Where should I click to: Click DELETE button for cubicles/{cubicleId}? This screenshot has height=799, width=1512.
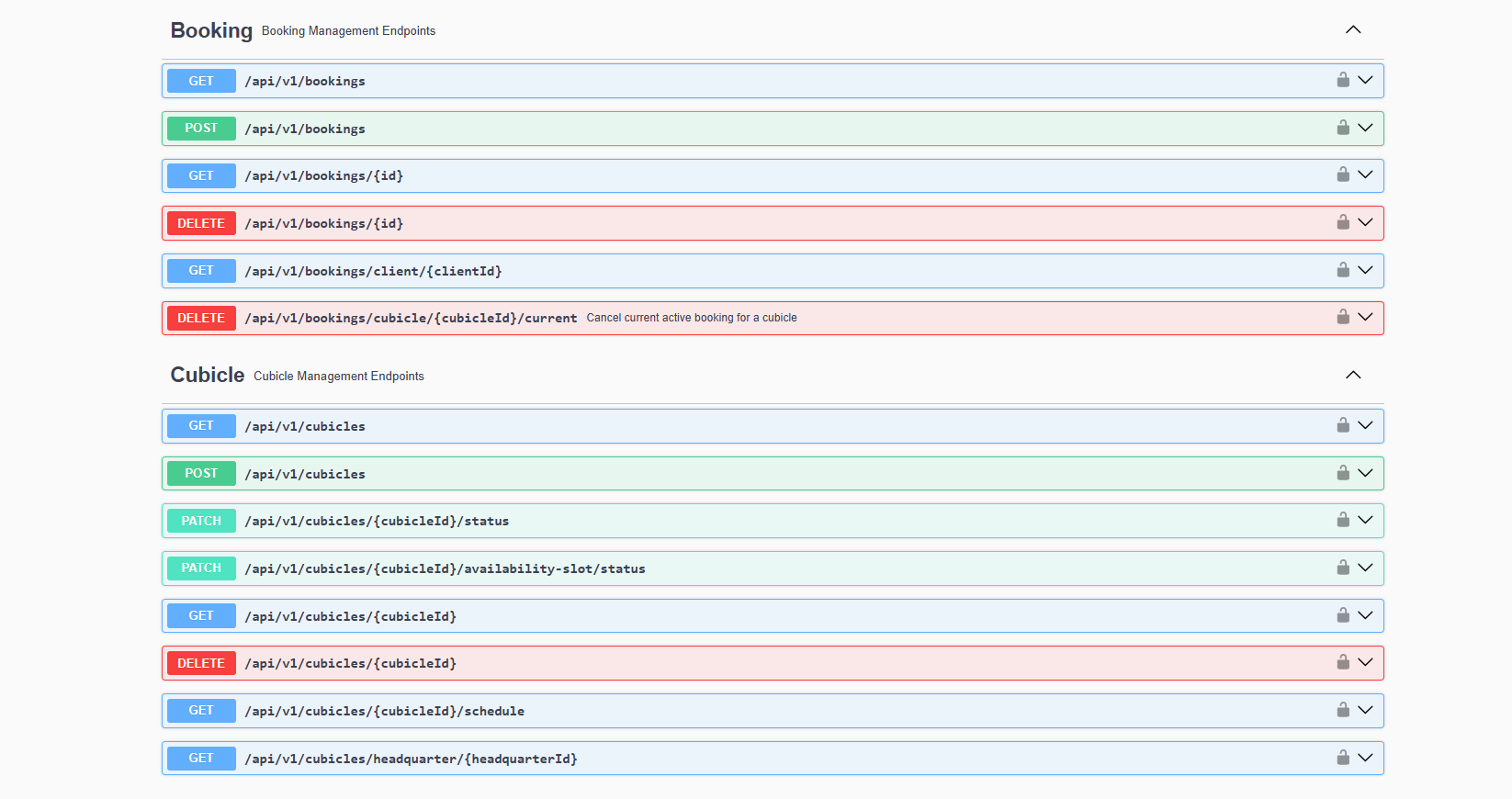201,663
